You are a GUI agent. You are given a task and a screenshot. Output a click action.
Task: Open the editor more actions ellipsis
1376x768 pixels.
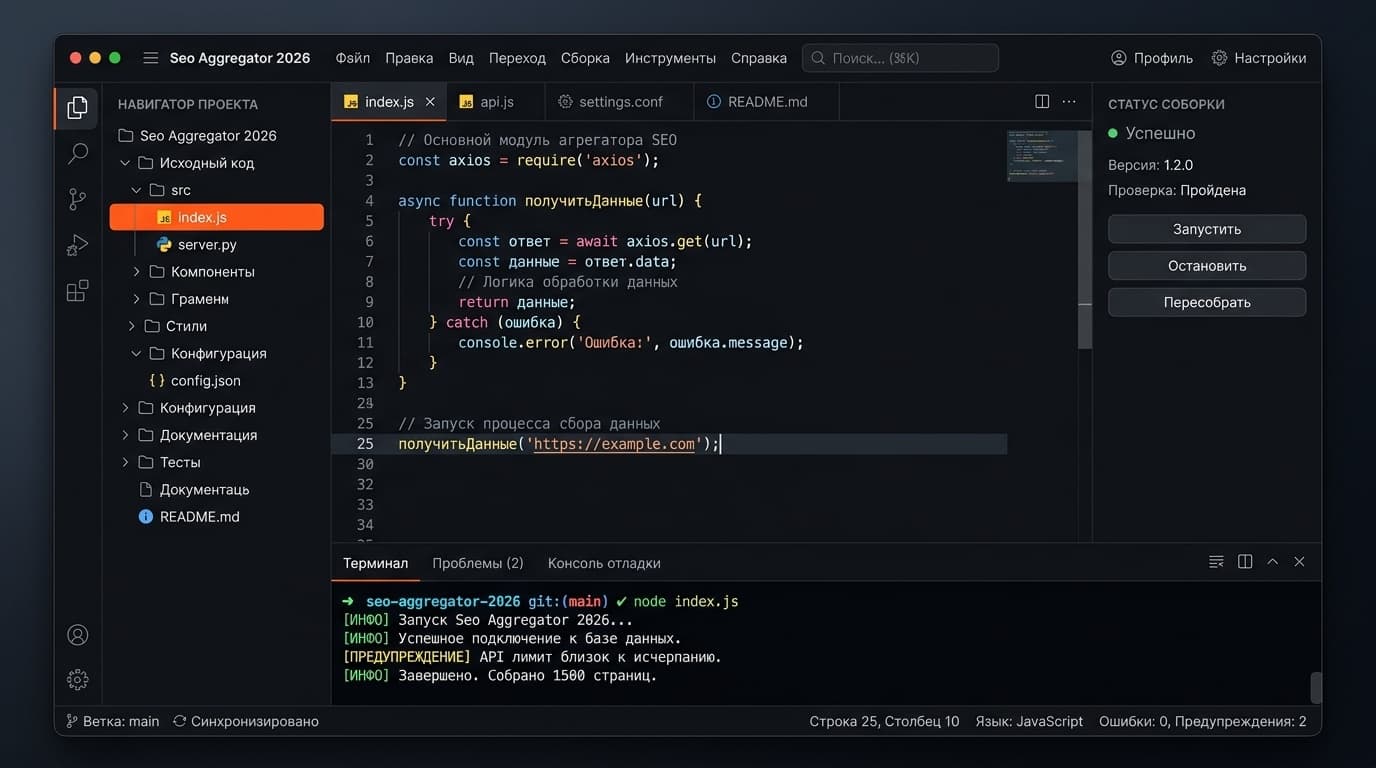point(1069,102)
